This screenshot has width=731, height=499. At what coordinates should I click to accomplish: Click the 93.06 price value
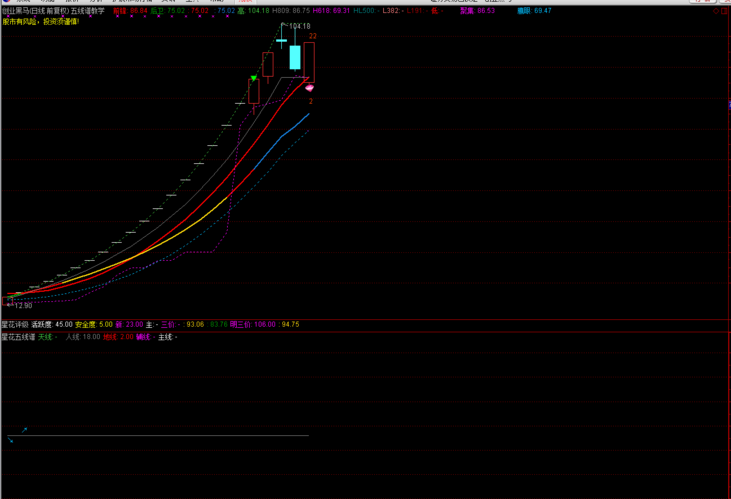(195, 325)
